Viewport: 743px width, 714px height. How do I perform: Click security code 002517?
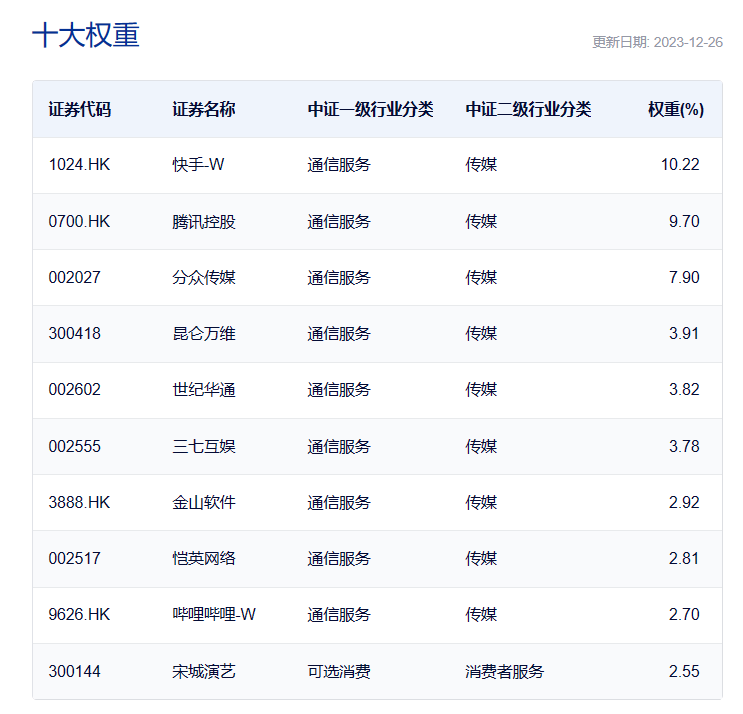pos(74,559)
